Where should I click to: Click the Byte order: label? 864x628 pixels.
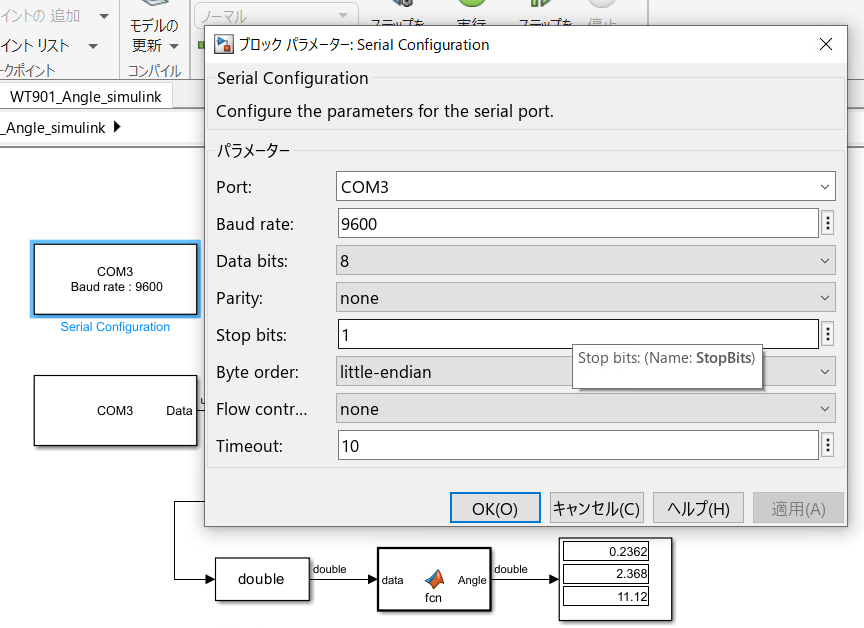(257, 372)
